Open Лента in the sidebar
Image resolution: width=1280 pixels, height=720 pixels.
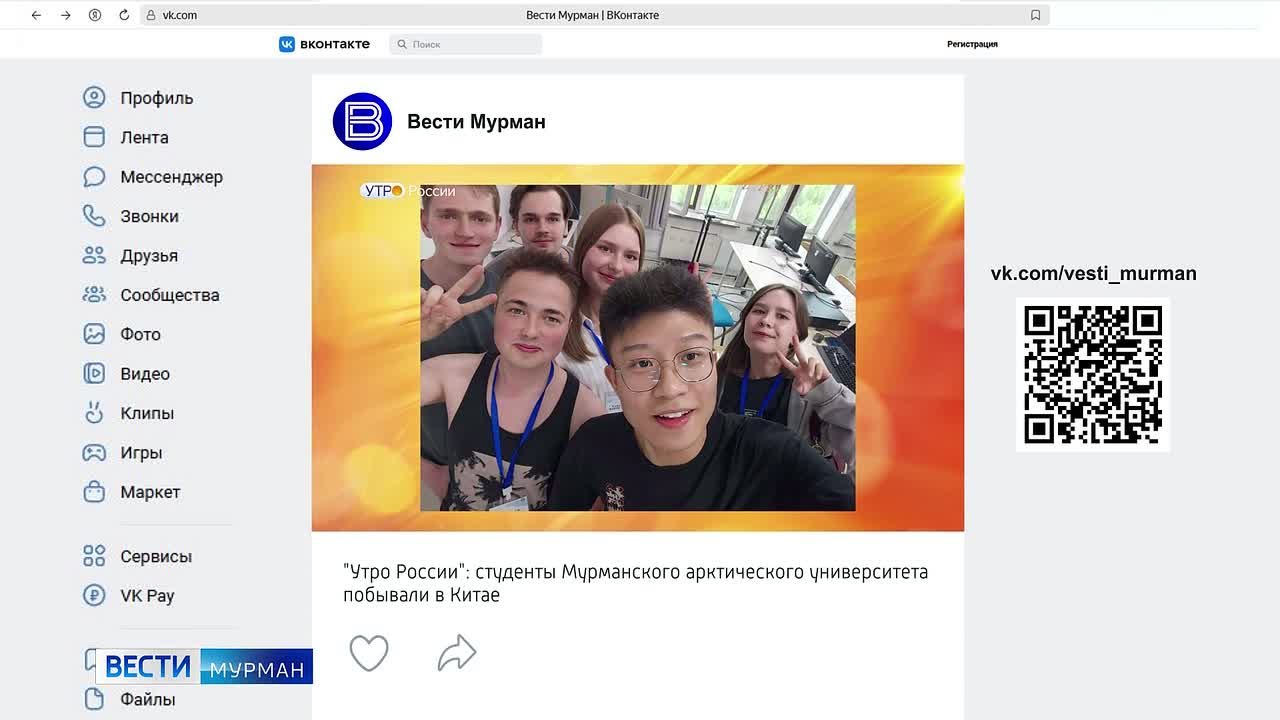click(x=145, y=137)
